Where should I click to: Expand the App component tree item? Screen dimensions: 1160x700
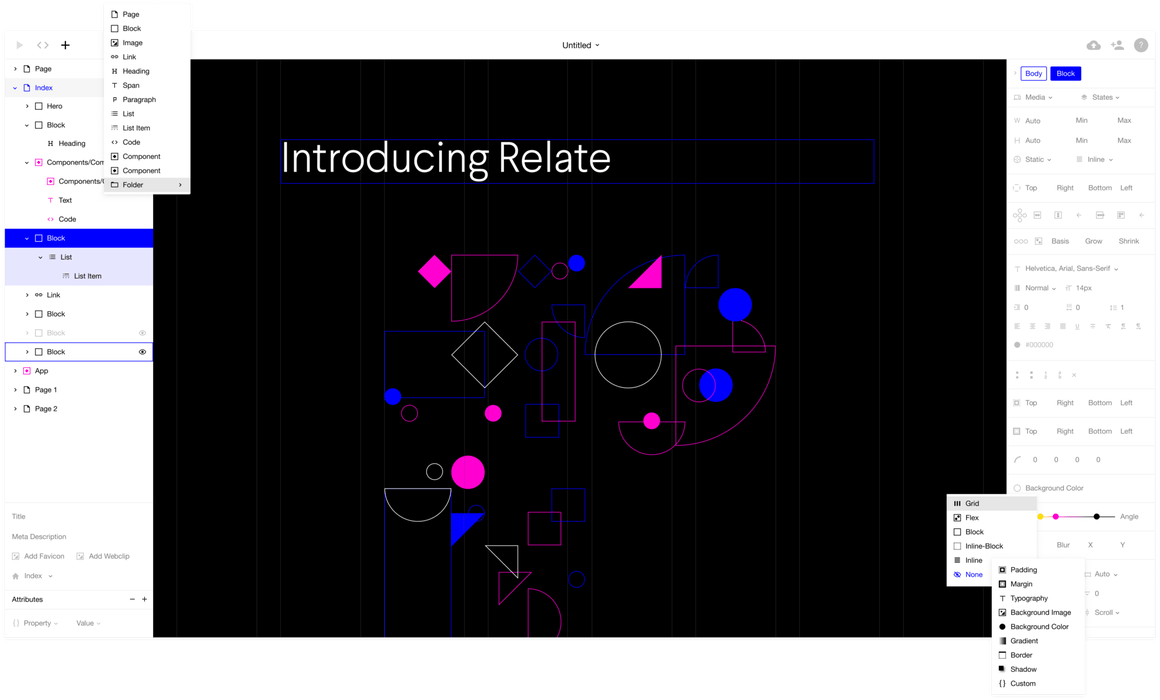[15, 371]
